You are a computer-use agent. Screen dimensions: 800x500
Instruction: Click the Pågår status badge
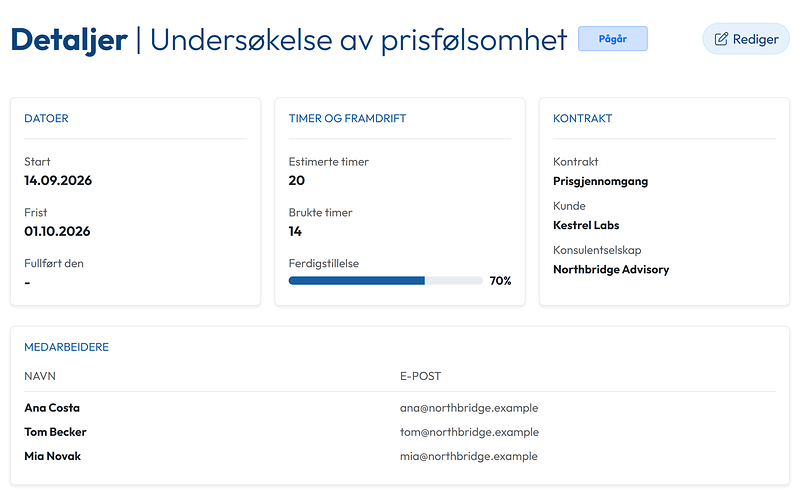(613, 39)
